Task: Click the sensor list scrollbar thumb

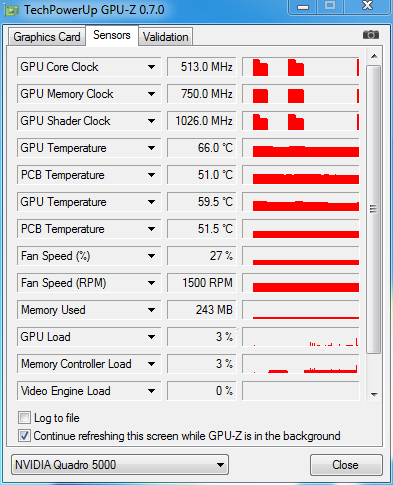Action: click(373, 209)
